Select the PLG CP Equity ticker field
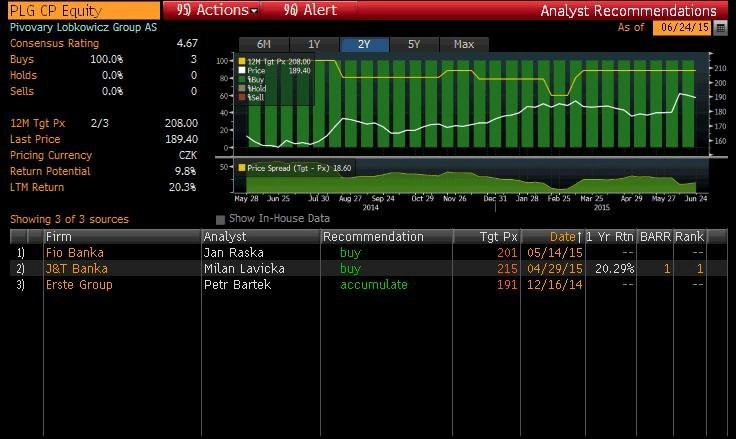 84,10
